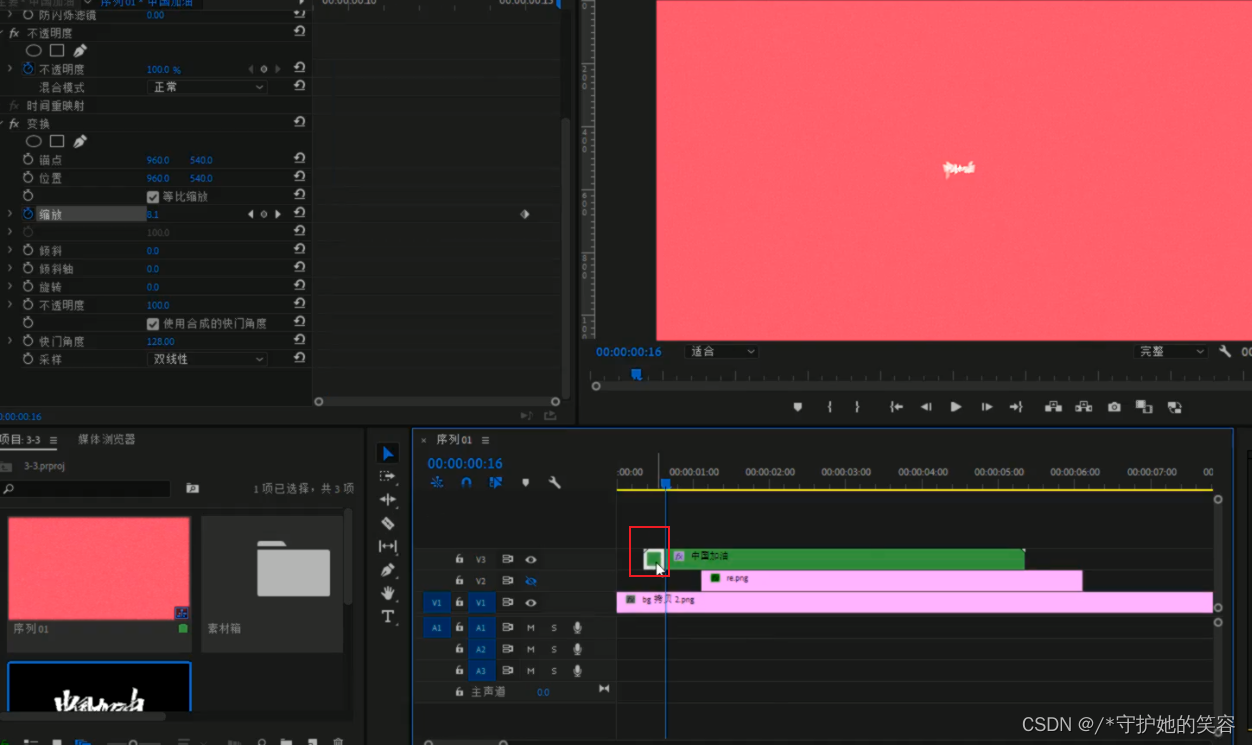The height and width of the screenshot is (745, 1252).
Task: Click the 缩放 keyframe diamond in effect timeline
Action: [x=524, y=214]
